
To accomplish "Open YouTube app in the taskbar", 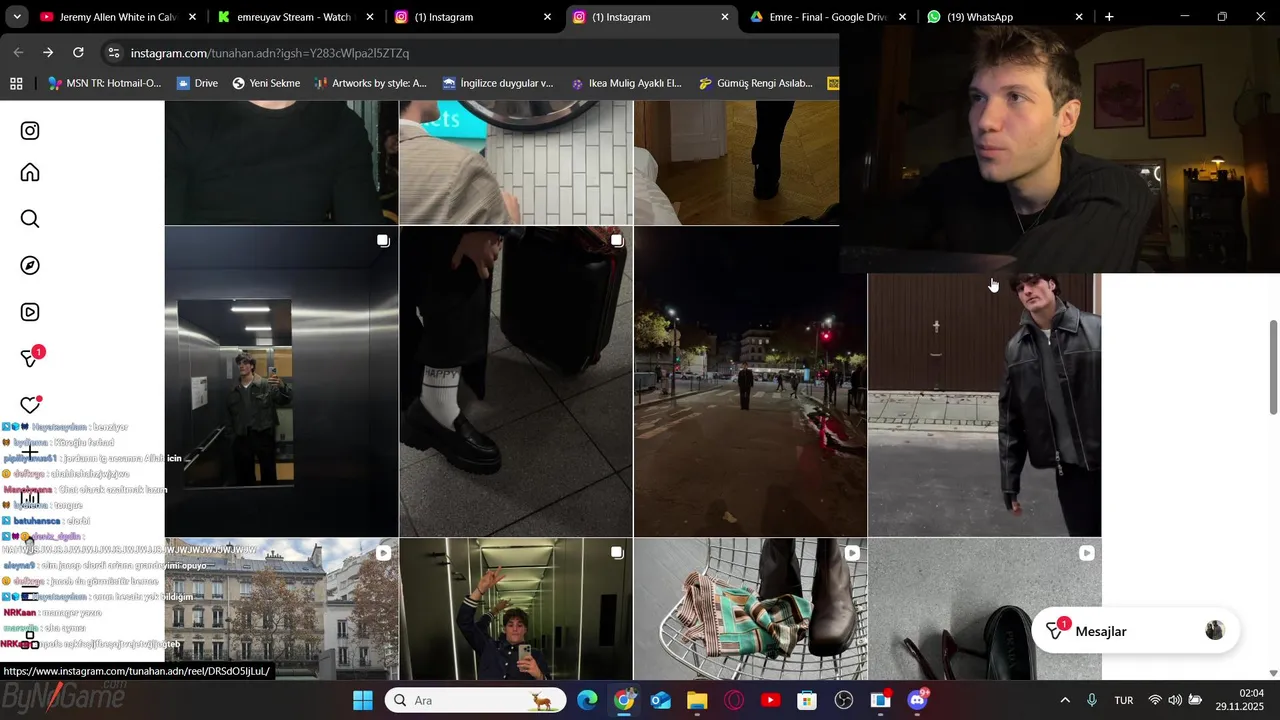I will pyautogui.click(x=771, y=700).
